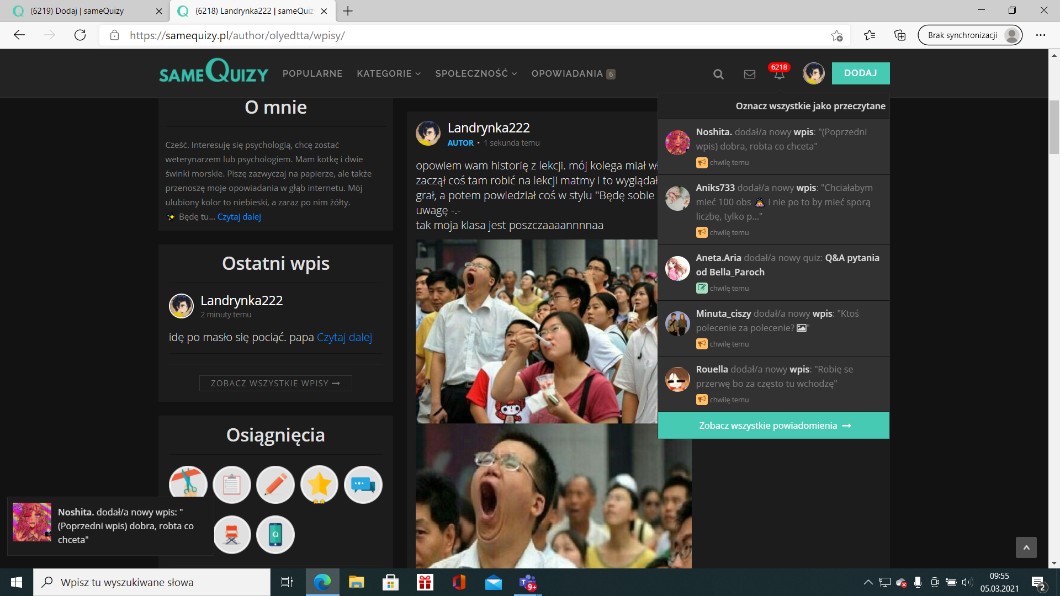Click Zobacz wszystkie powiadomienia button
This screenshot has height=596, width=1060.
[774, 425]
